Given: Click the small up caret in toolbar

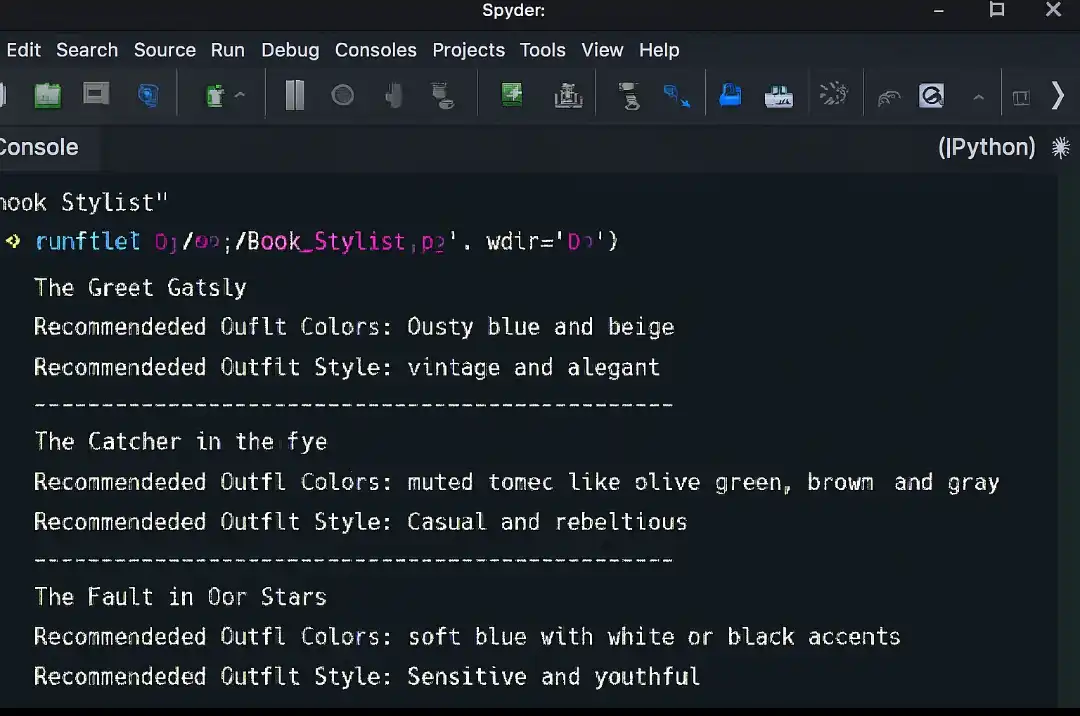Looking at the screenshot, I should pos(978,97).
